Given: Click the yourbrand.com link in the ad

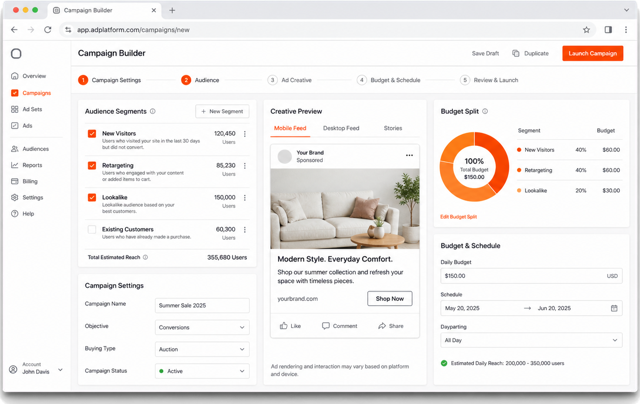Looking at the screenshot, I should click(x=298, y=299).
